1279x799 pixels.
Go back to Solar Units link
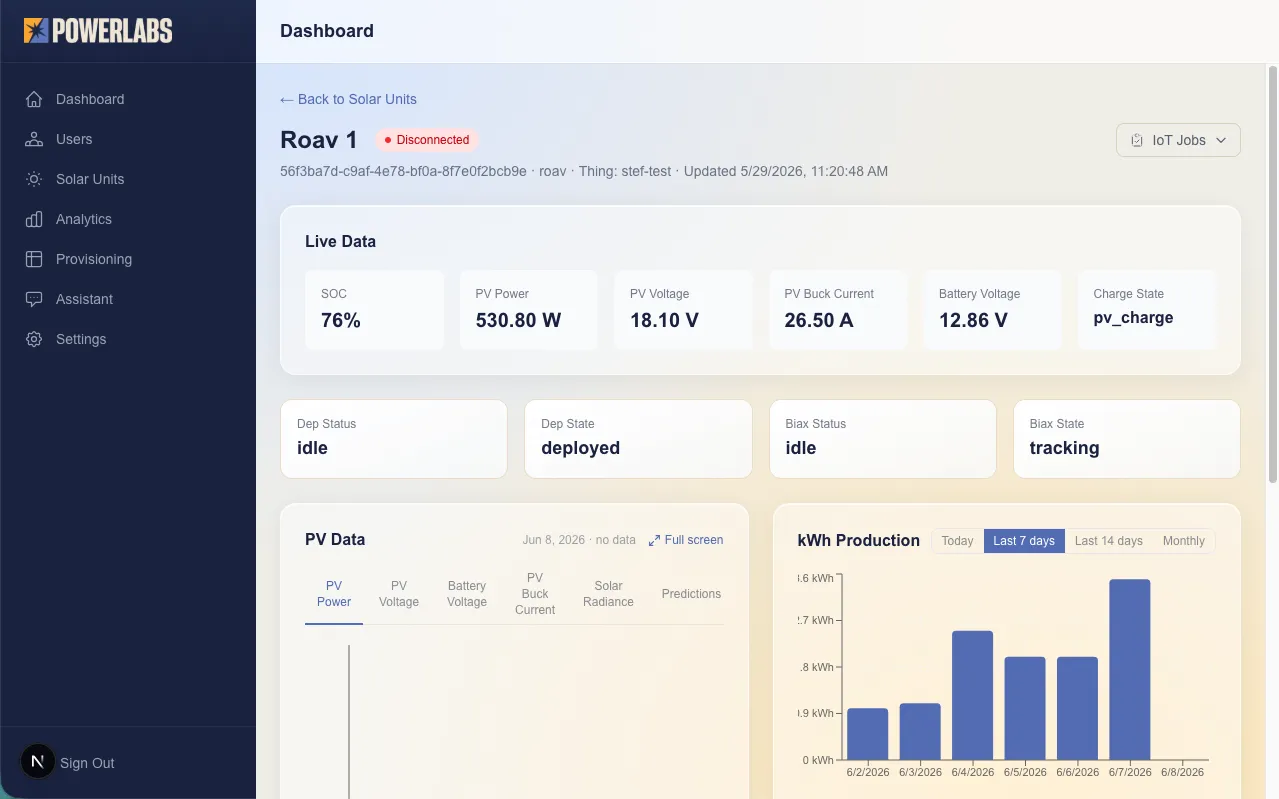click(348, 99)
